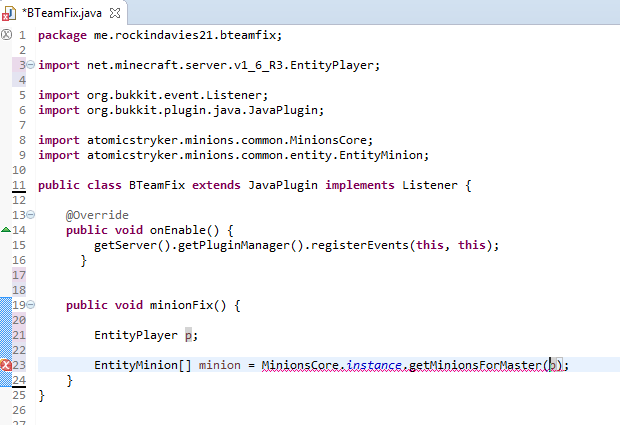Click the italic 'instance' field on line 23

pos(374,365)
